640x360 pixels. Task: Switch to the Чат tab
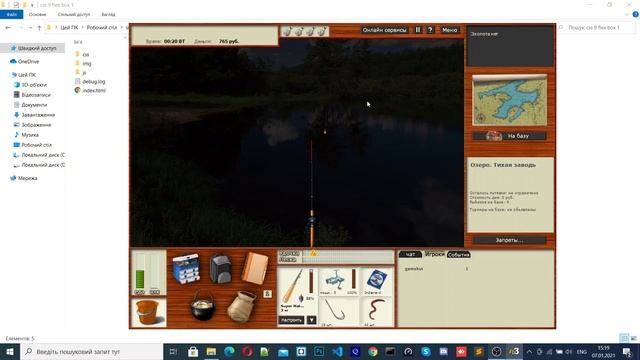pos(410,254)
